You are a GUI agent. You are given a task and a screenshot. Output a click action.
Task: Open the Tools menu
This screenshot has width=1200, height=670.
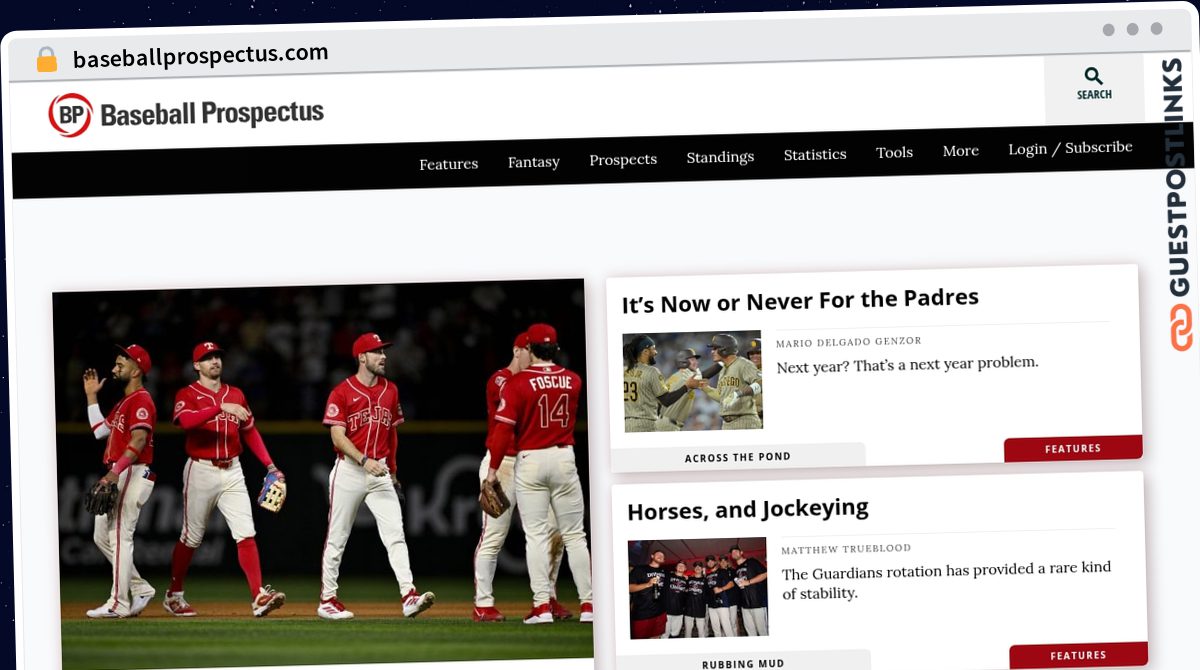click(894, 153)
